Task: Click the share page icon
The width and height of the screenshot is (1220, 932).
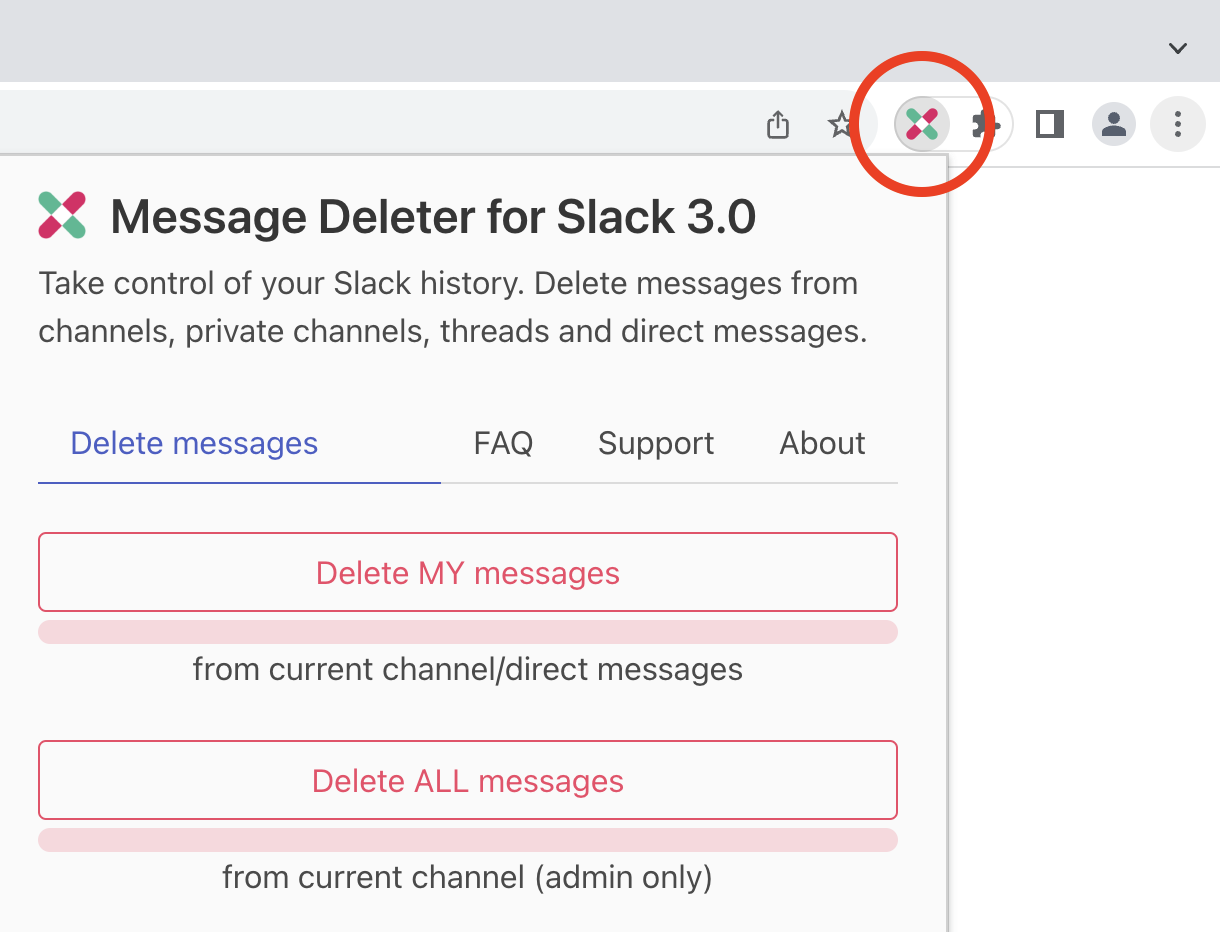Action: pyautogui.click(x=778, y=124)
